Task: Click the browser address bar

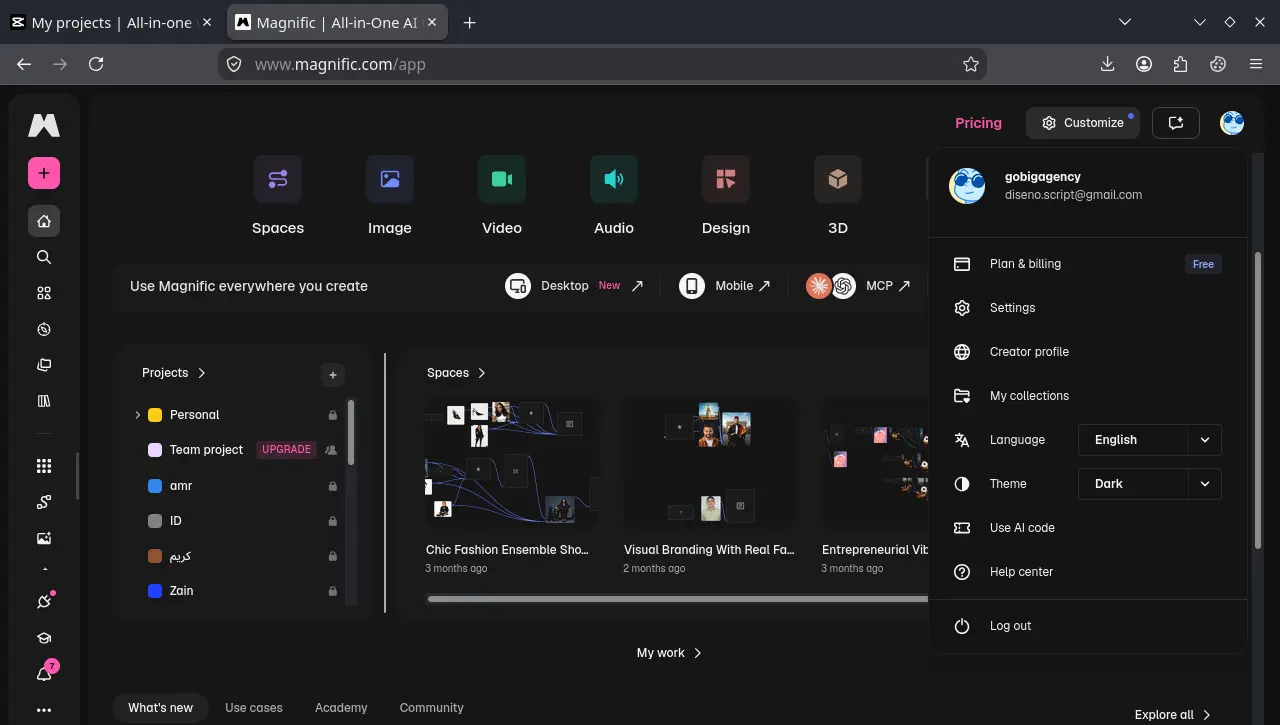Action: tap(600, 64)
